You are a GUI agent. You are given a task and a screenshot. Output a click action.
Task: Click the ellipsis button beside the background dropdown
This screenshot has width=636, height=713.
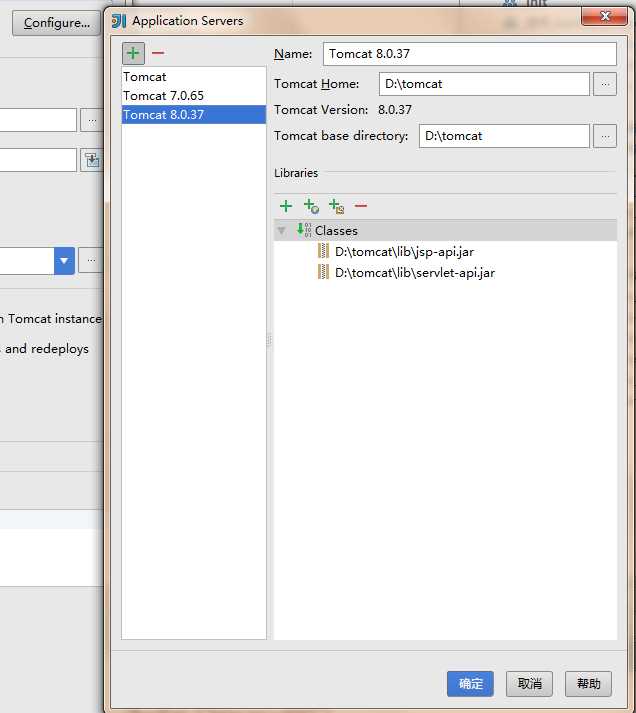pyautogui.click(x=90, y=261)
